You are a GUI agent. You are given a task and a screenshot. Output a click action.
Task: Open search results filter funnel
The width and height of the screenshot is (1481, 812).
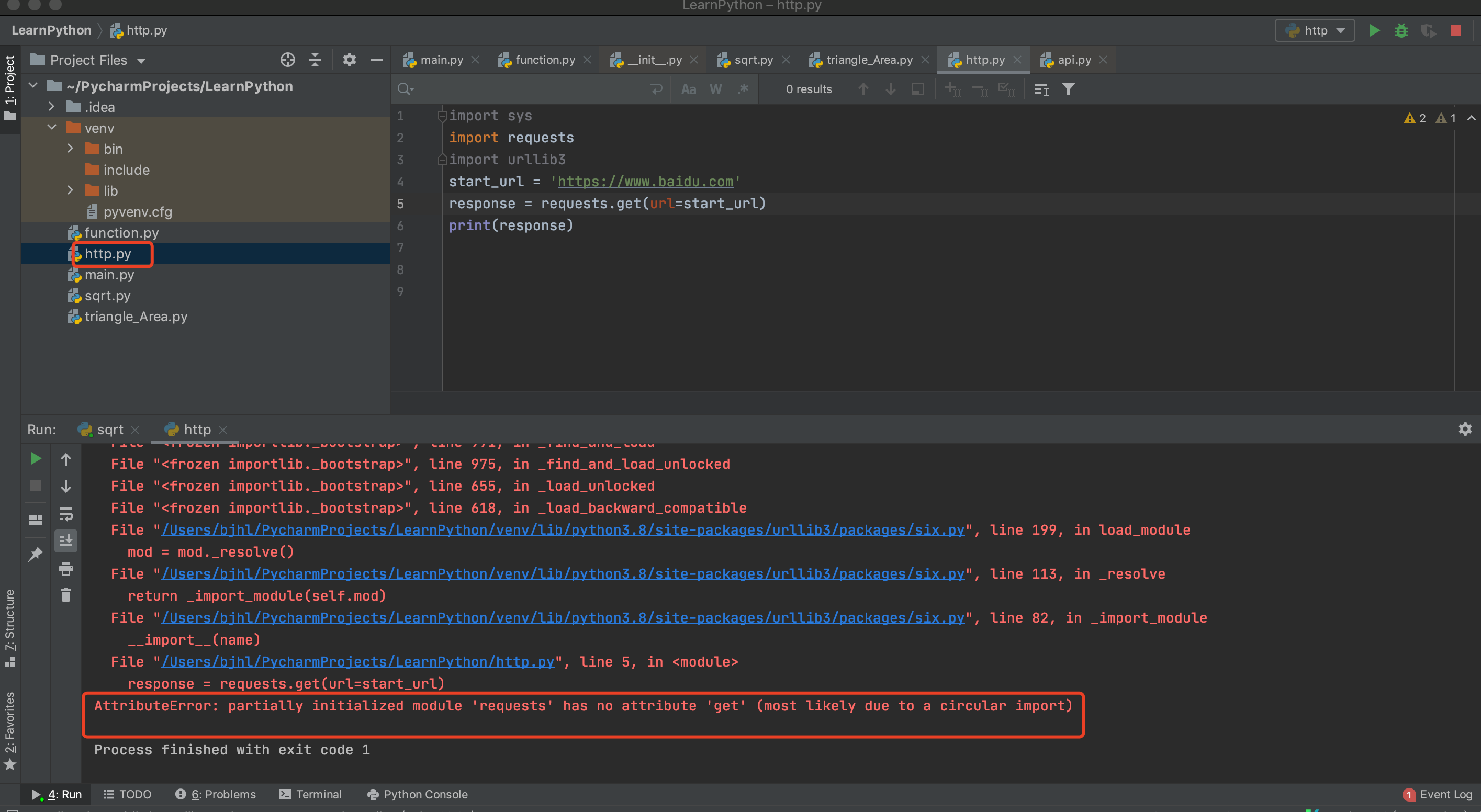1068,89
